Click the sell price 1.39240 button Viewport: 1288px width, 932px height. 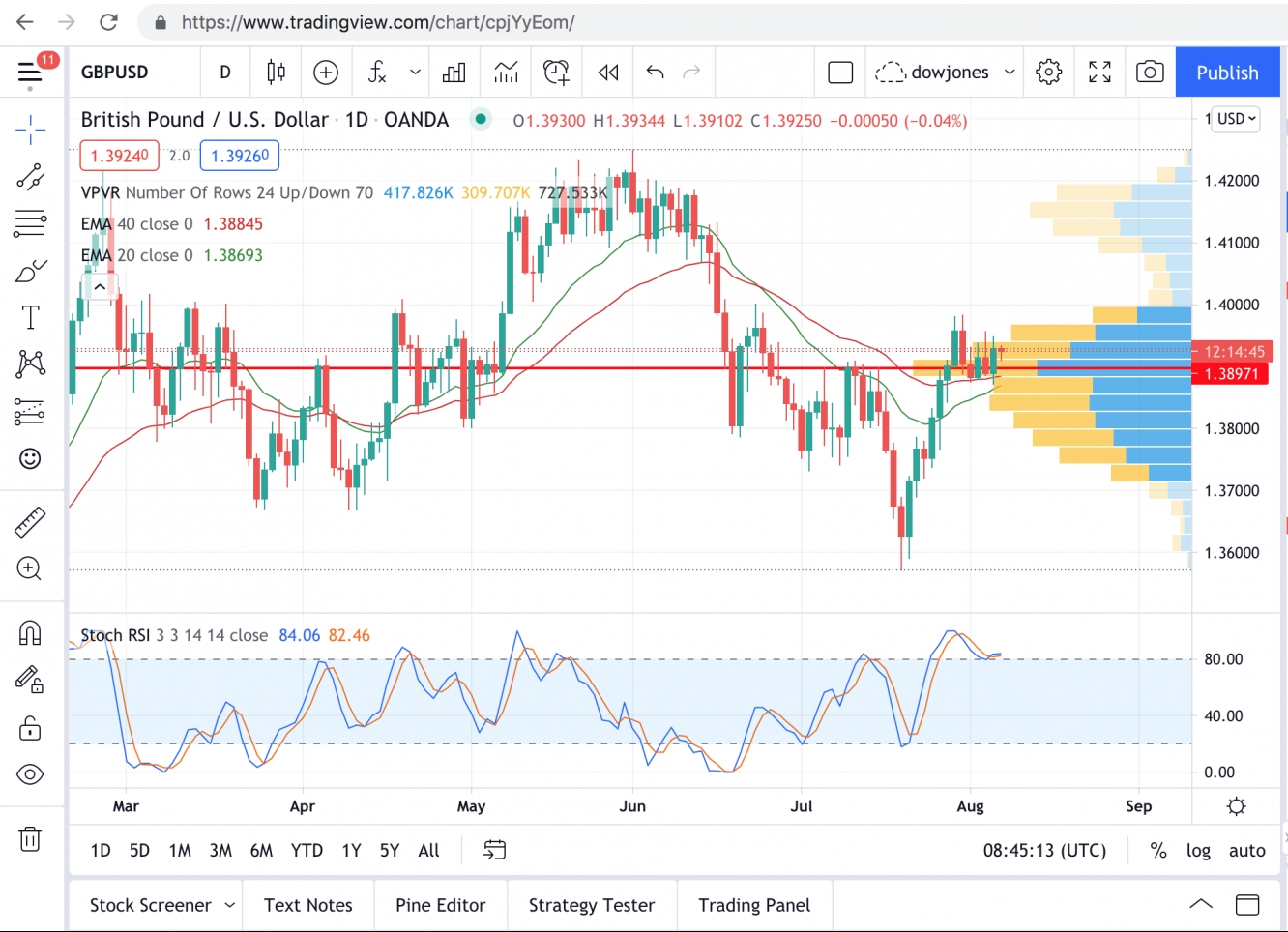pyautogui.click(x=119, y=156)
